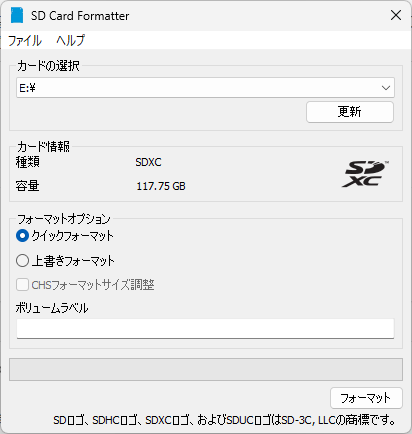This screenshot has height=434, width=412.
Task: Click the カード情報 group heading
Action: tap(43, 146)
